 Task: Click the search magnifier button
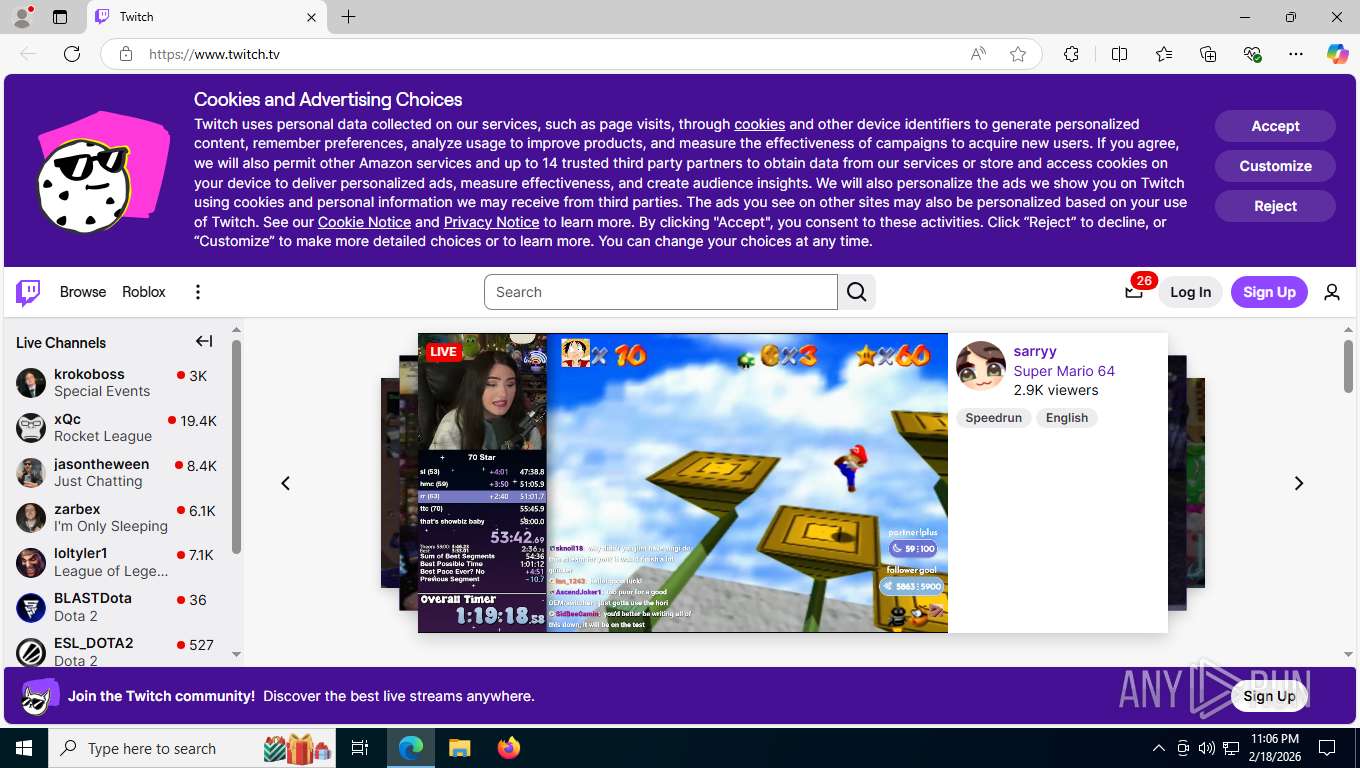point(857,292)
